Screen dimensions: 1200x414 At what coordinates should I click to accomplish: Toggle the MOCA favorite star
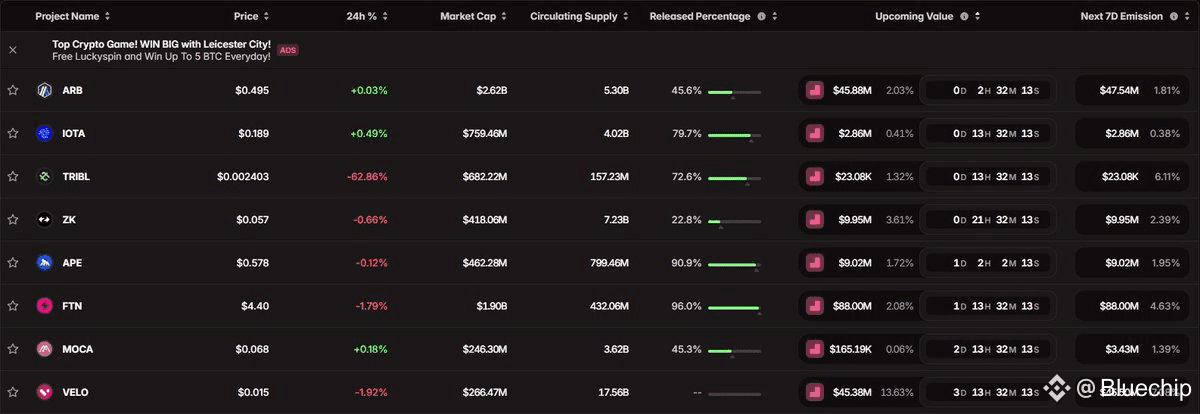pyautogui.click(x=13, y=349)
